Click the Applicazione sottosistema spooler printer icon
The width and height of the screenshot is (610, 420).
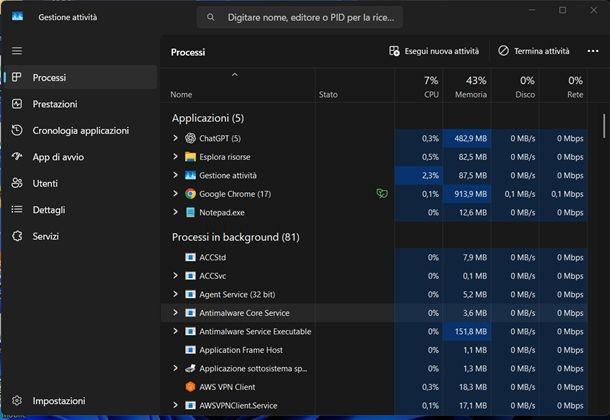[x=190, y=368]
